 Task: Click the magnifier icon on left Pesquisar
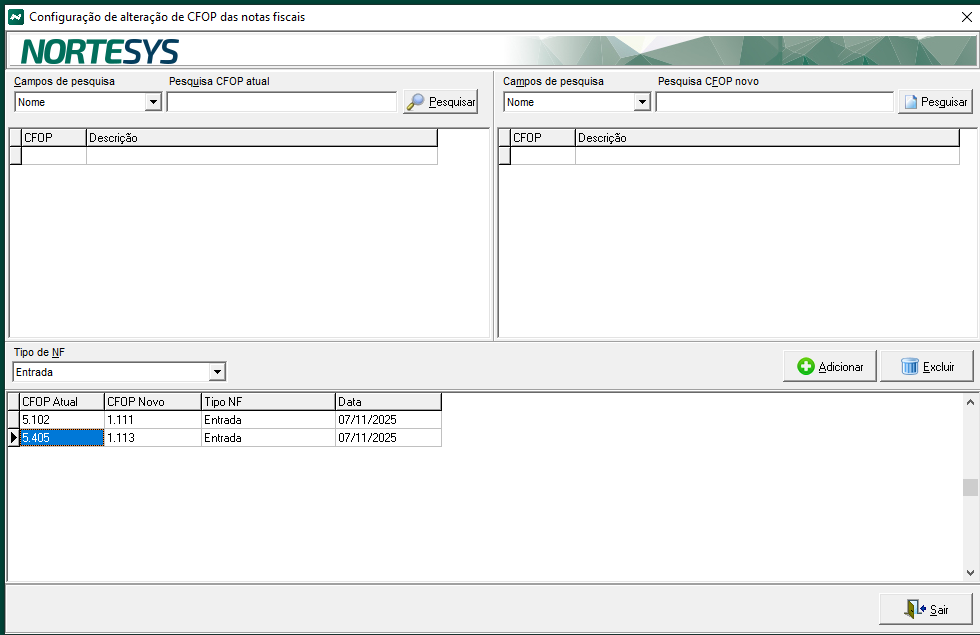click(415, 102)
